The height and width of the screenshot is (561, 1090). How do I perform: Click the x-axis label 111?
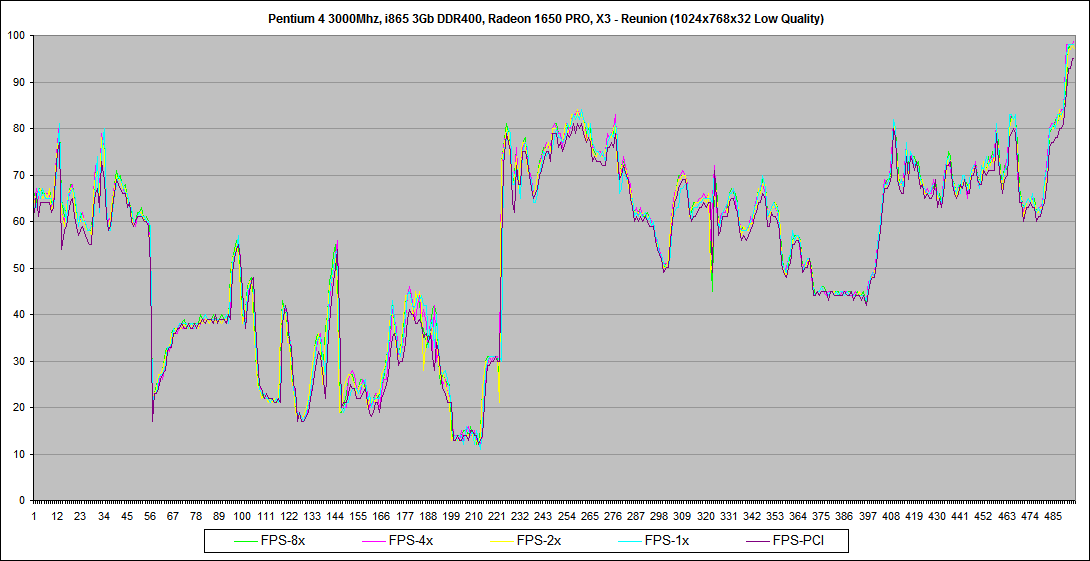click(x=266, y=517)
